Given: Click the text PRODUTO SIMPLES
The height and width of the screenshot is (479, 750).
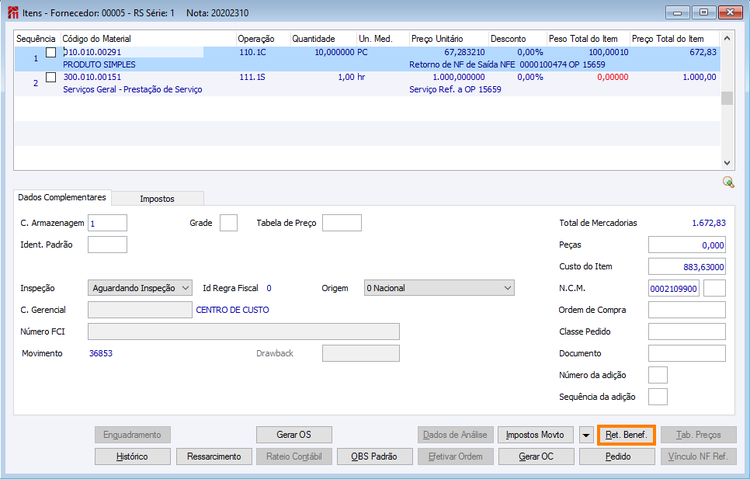Looking at the screenshot, I should tap(99, 65).
